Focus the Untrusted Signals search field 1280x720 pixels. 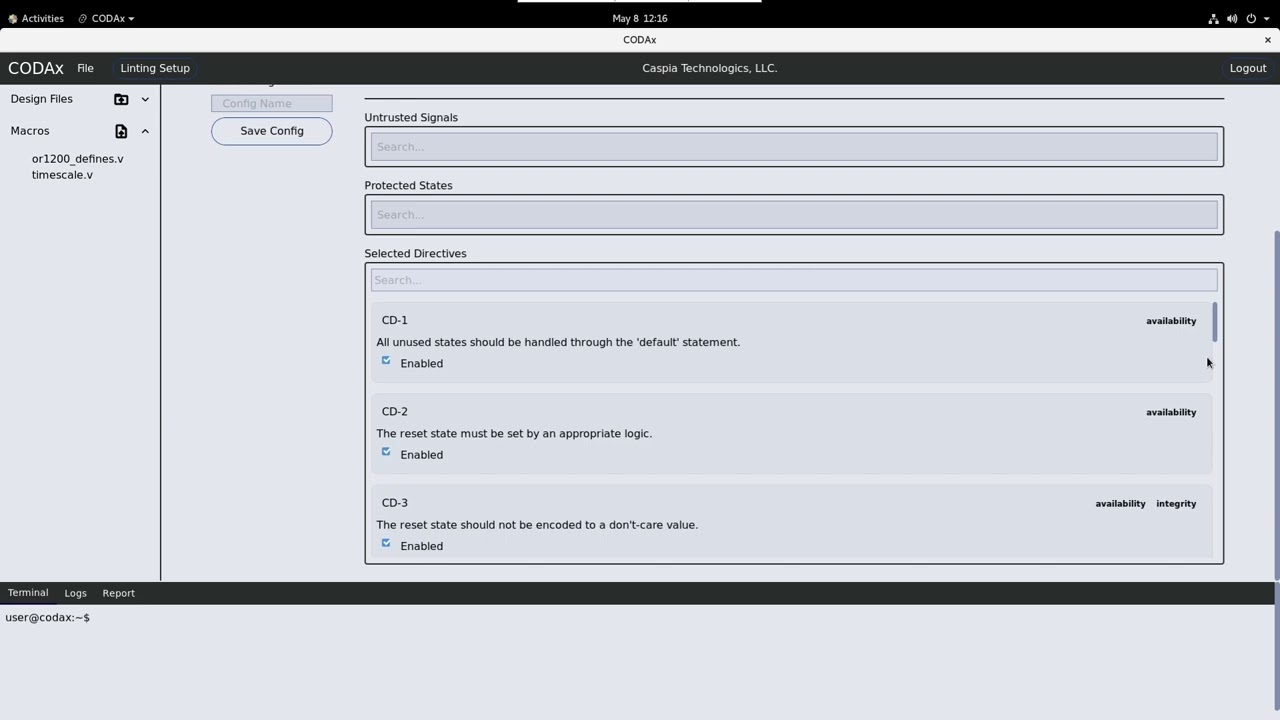793,147
